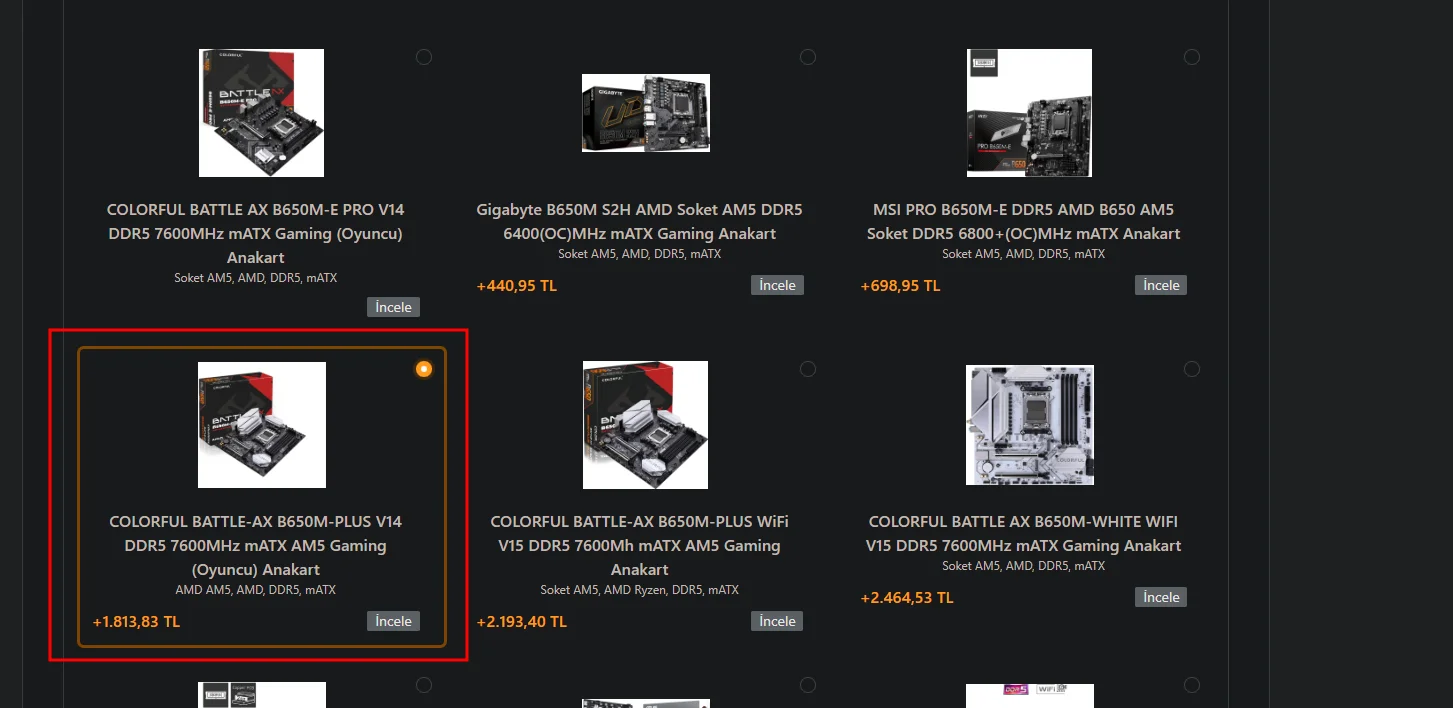Click the COLORFUL BATTLE AX B650M-WHITE WIFI title
This screenshot has height=708, width=1453.
(x=1024, y=534)
